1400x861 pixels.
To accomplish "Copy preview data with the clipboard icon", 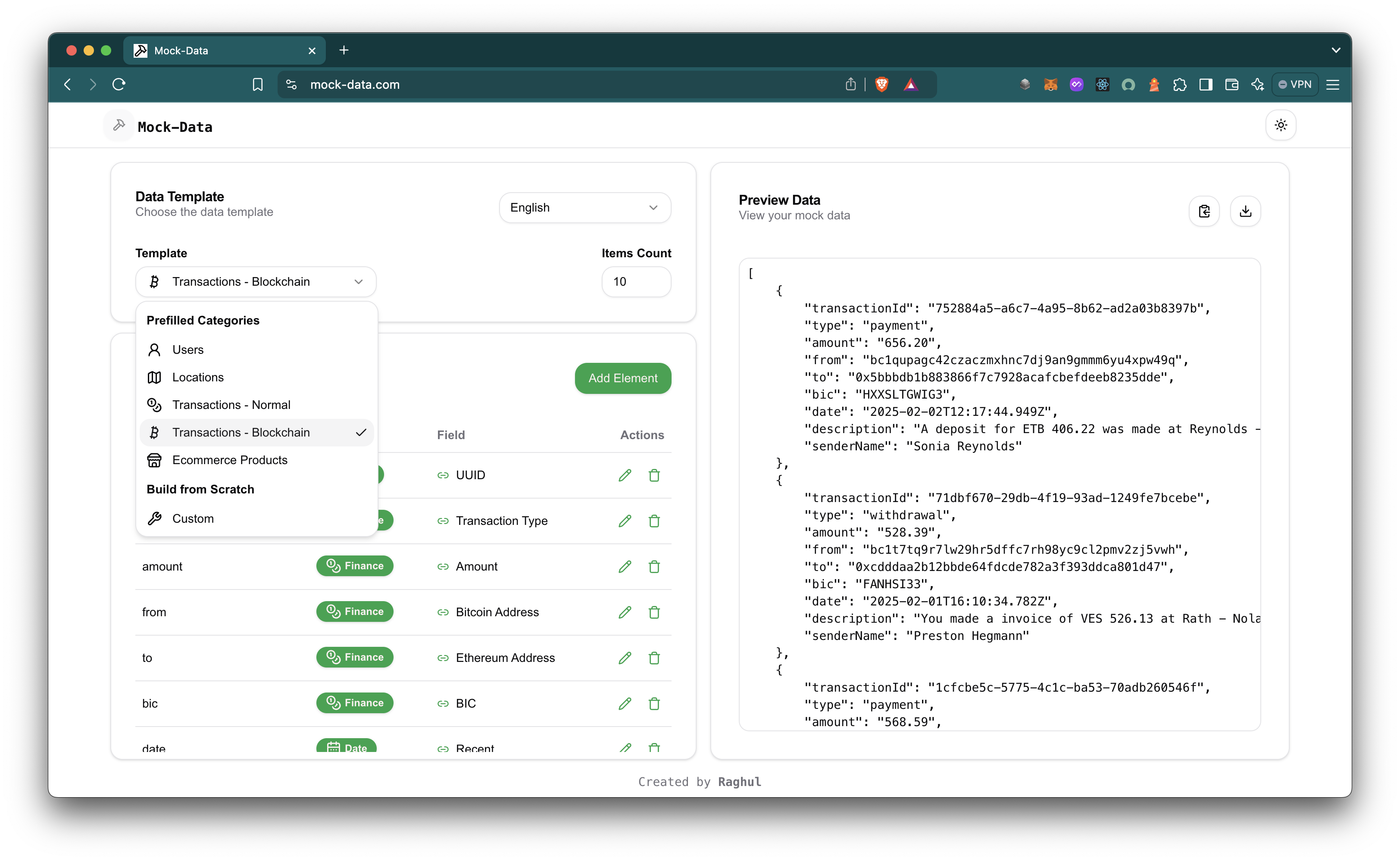I will pyautogui.click(x=1204, y=211).
